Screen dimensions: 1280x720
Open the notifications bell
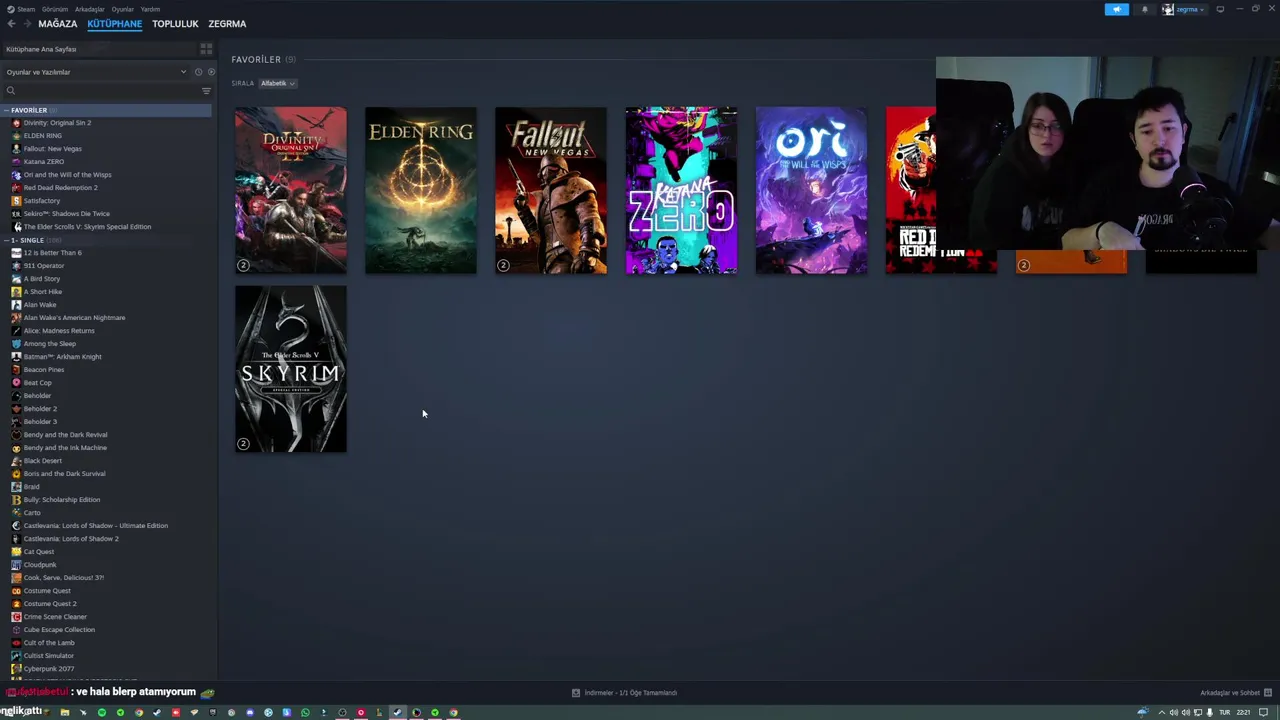pos(1145,9)
